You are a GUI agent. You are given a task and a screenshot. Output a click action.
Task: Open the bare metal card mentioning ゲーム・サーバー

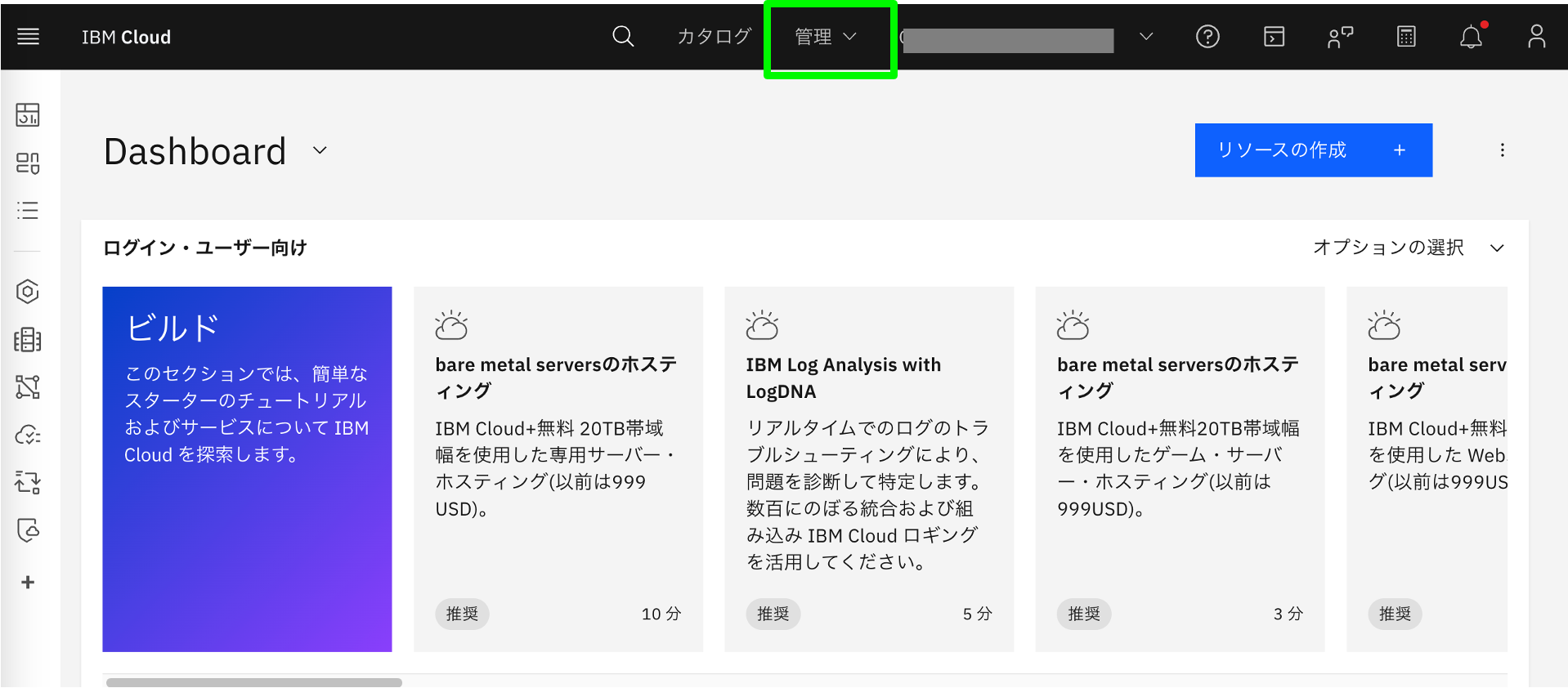[x=1180, y=469]
